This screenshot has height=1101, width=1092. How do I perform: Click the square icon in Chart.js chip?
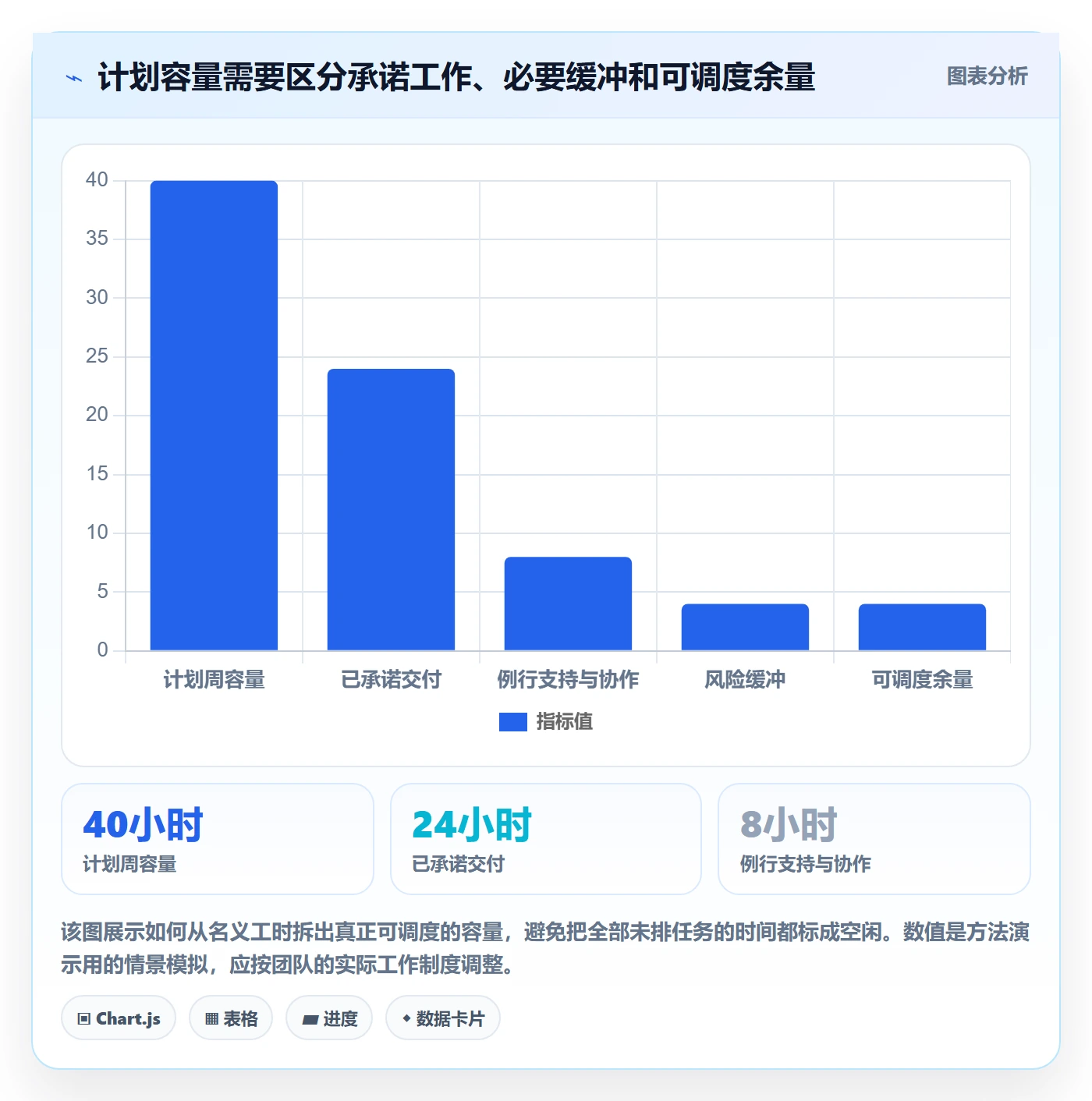(84, 1018)
